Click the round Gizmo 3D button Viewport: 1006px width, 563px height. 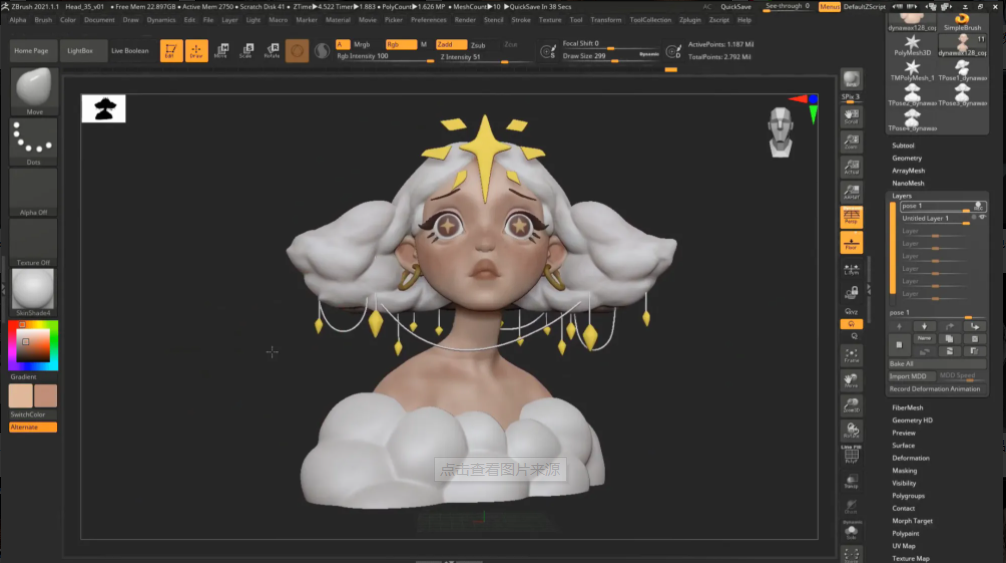coord(297,51)
